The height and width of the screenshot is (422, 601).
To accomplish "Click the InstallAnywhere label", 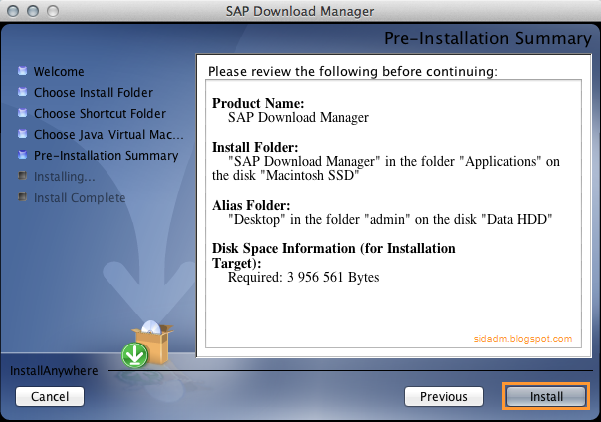I will [54, 371].
